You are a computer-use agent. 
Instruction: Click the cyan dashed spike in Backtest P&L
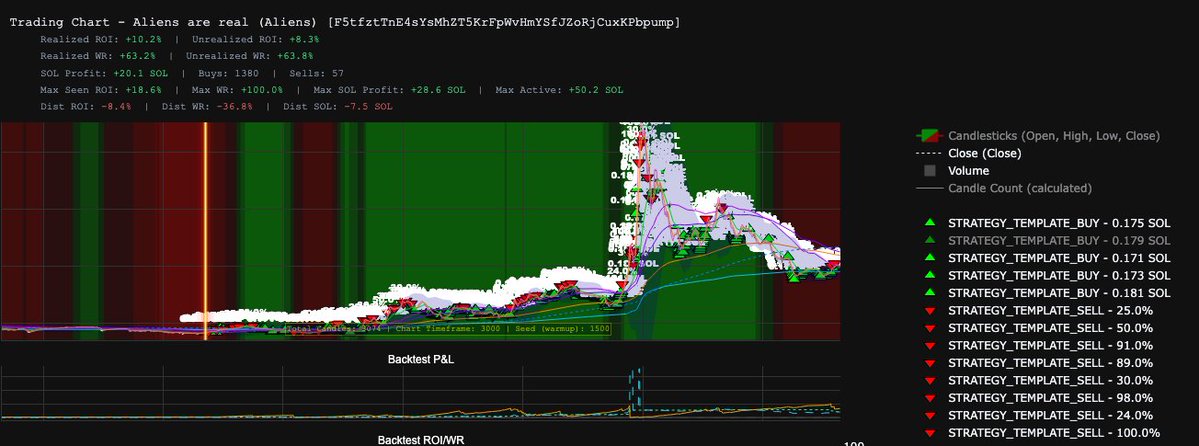click(634, 390)
